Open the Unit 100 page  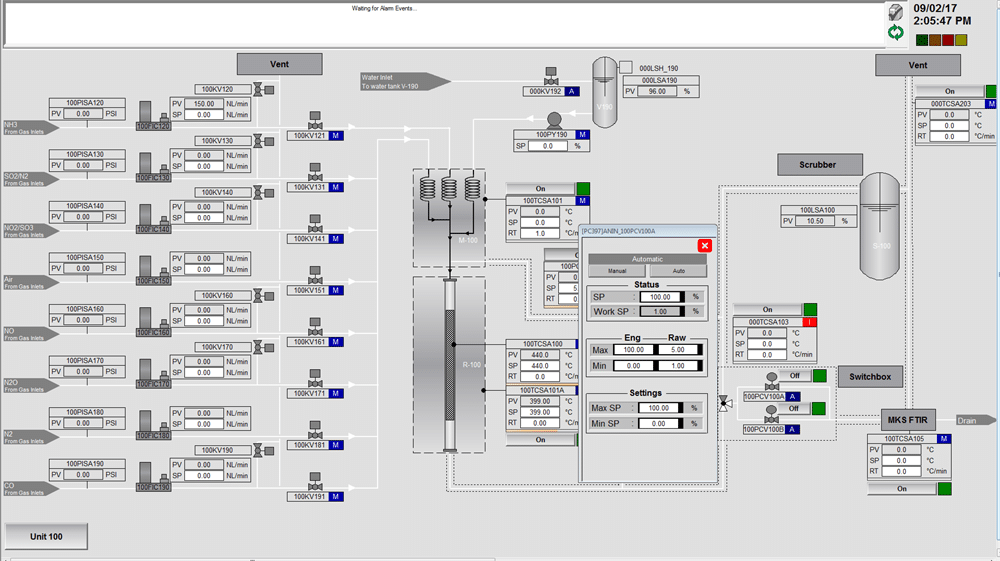47,537
